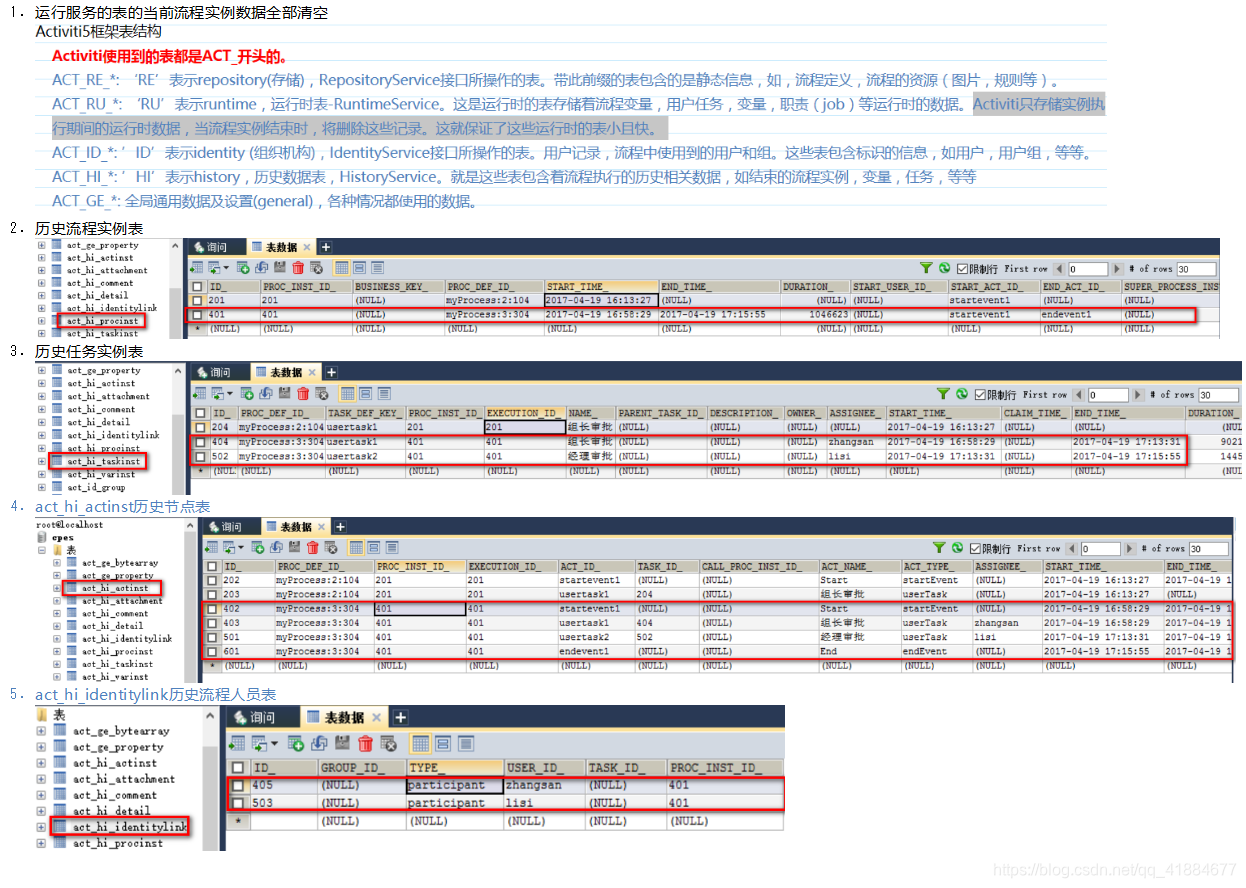This screenshot has width=1246, height=888.
Task: Open the act_hi_identitylink历史流程人员表 heading link
Action: (x=155, y=694)
